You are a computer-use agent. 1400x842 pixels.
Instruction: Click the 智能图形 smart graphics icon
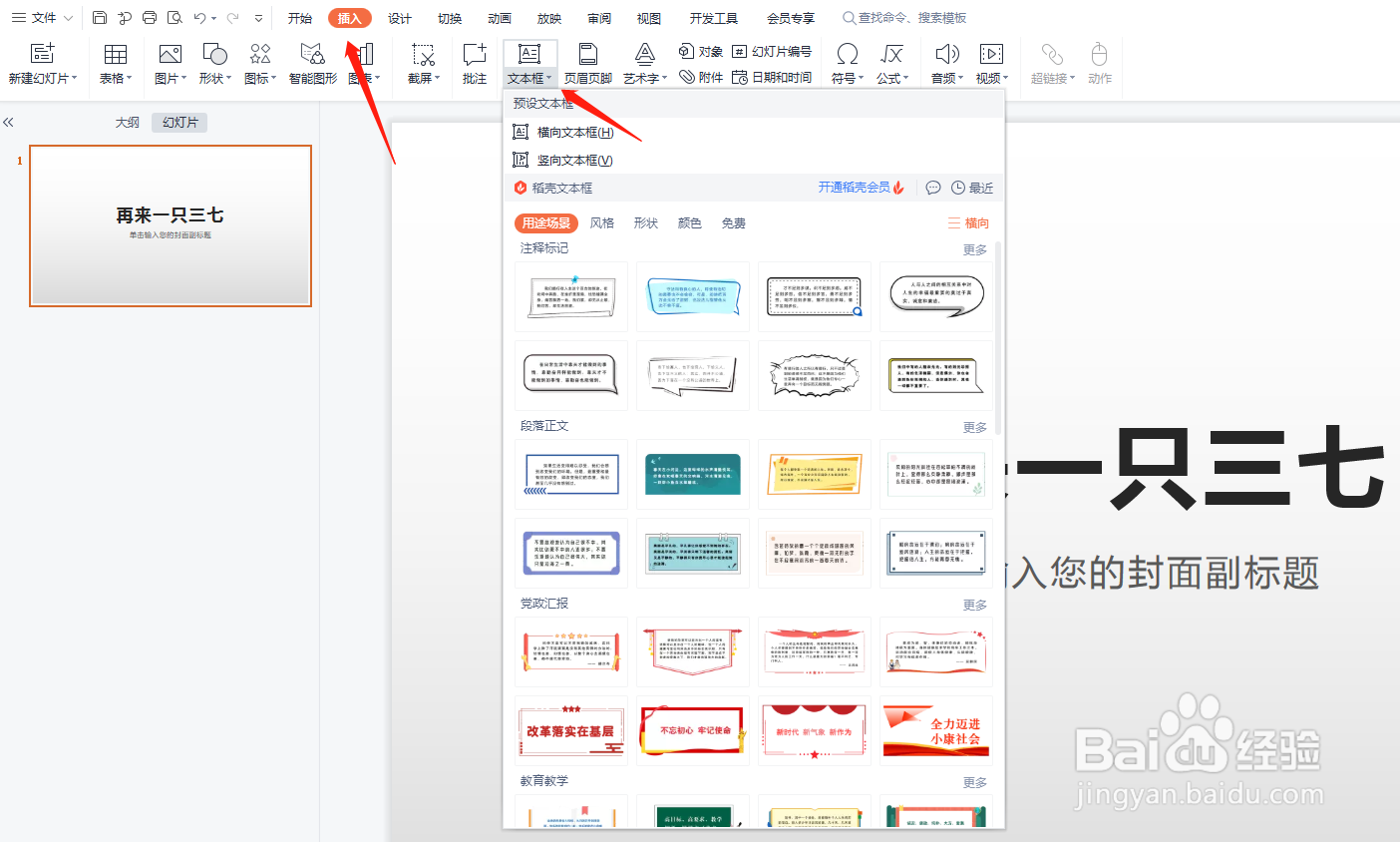pyautogui.click(x=313, y=54)
